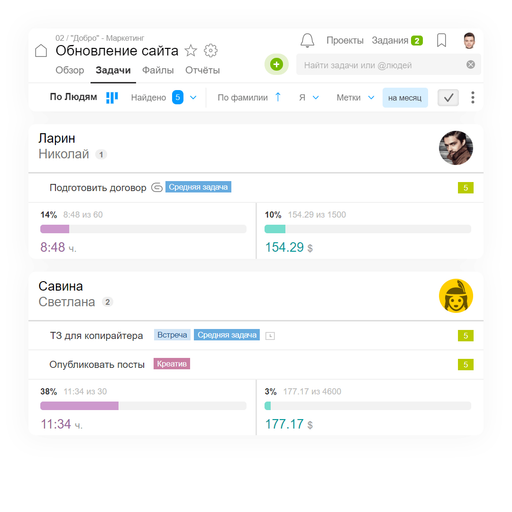Click the green add task plus button
This screenshot has width=512, height=512.
click(276, 64)
